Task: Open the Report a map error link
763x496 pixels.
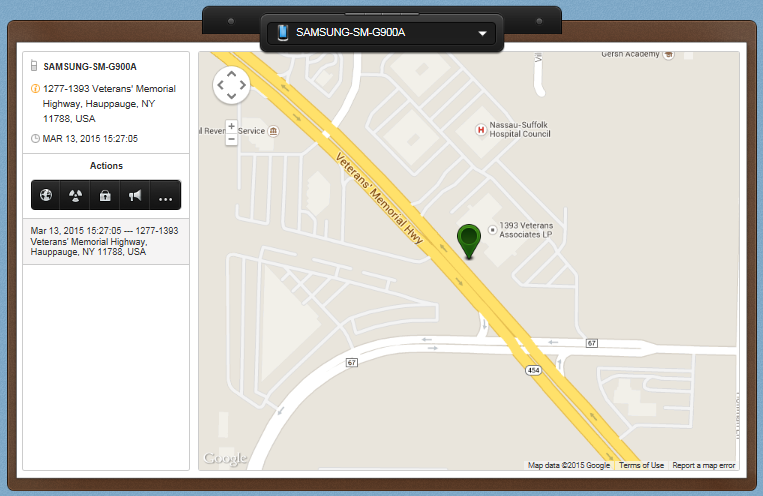Action: 704,465
